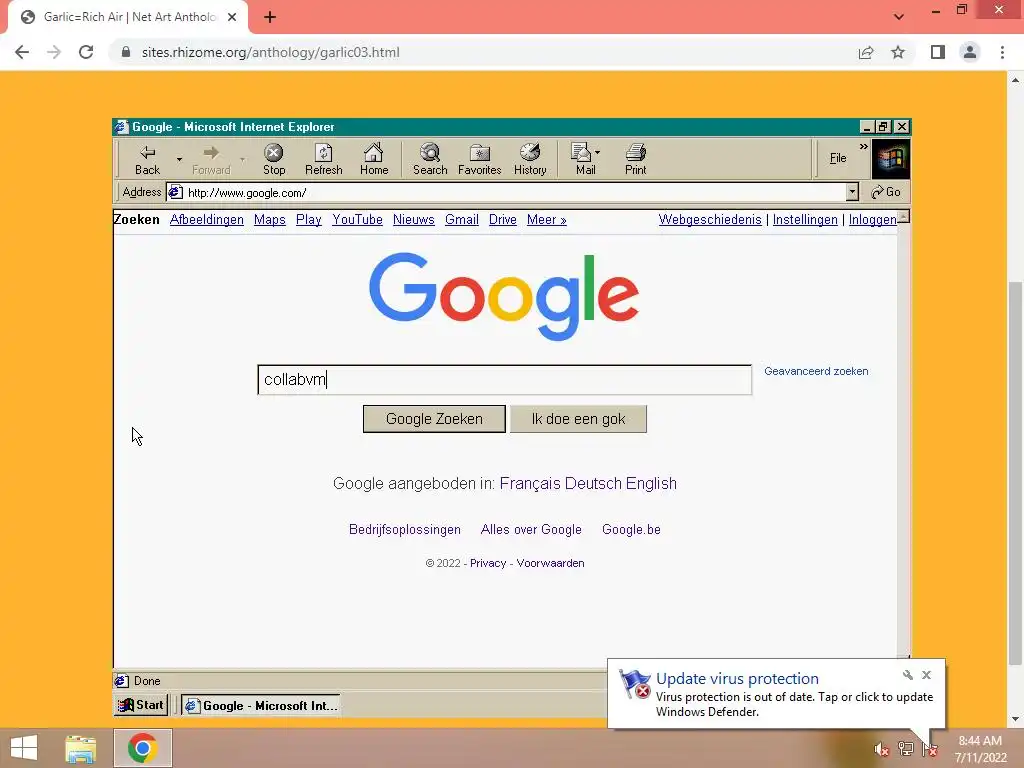This screenshot has width=1024, height=768.
Task: Open the Forward button dropdown arrow
Action: [242, 159]
